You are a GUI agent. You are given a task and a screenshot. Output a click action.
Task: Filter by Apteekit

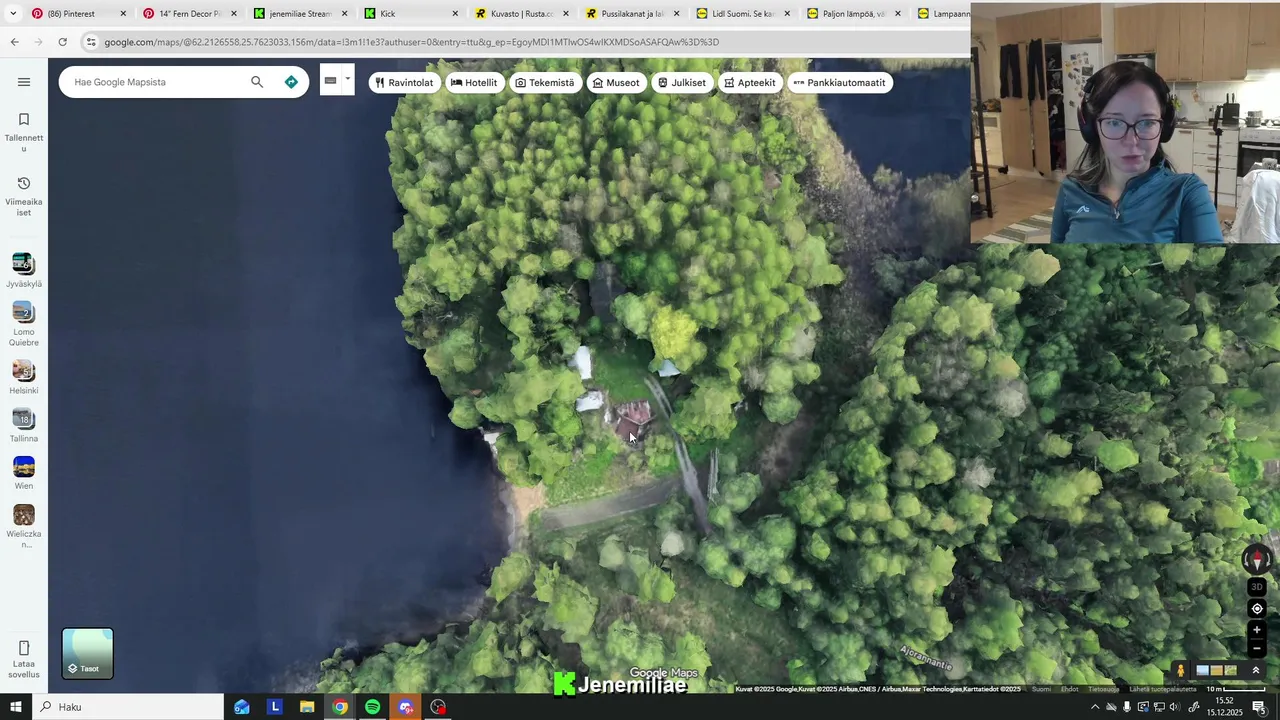[750, 83]
